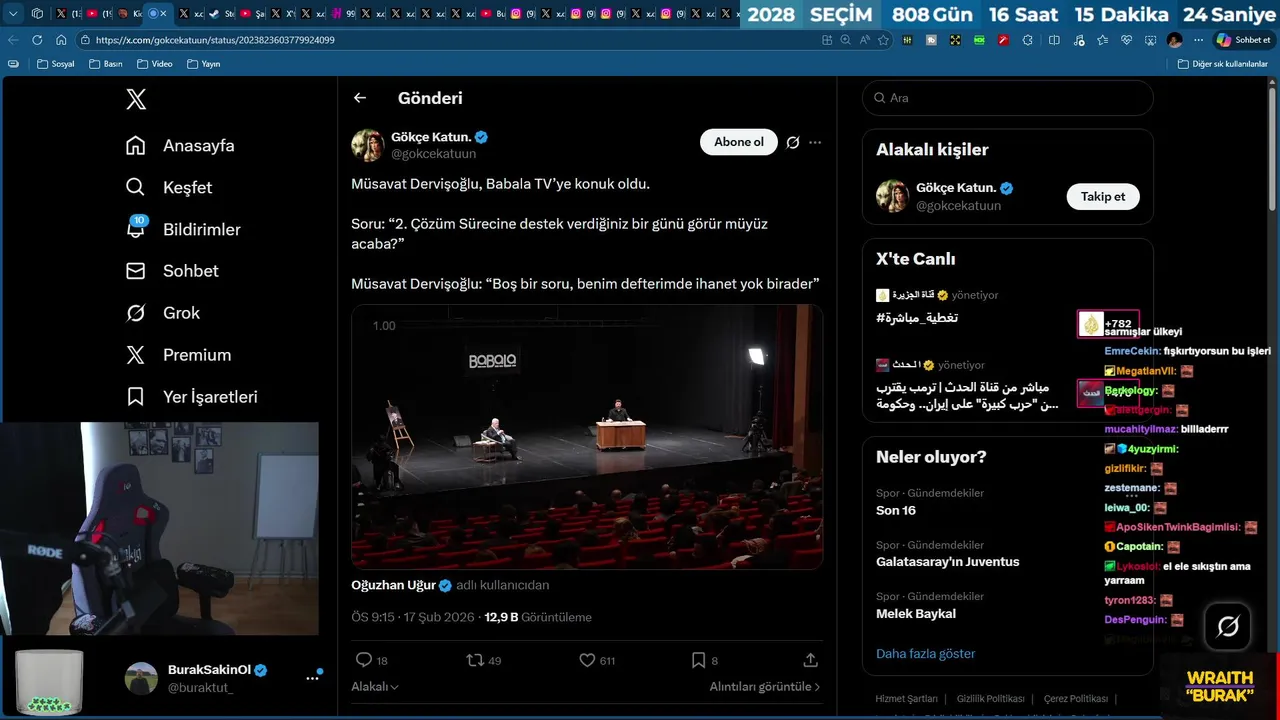Viewport: 1280px width, 720px height.
Task: Open the Son 16 trending topic
Action: pyautogui.click(x=896, y=510)
